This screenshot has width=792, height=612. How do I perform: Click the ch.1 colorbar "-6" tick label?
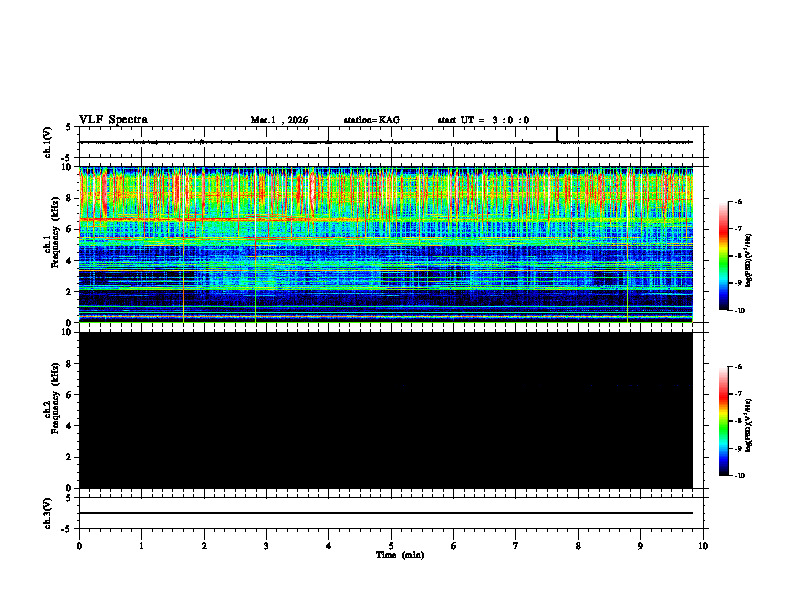pos(738,201)
